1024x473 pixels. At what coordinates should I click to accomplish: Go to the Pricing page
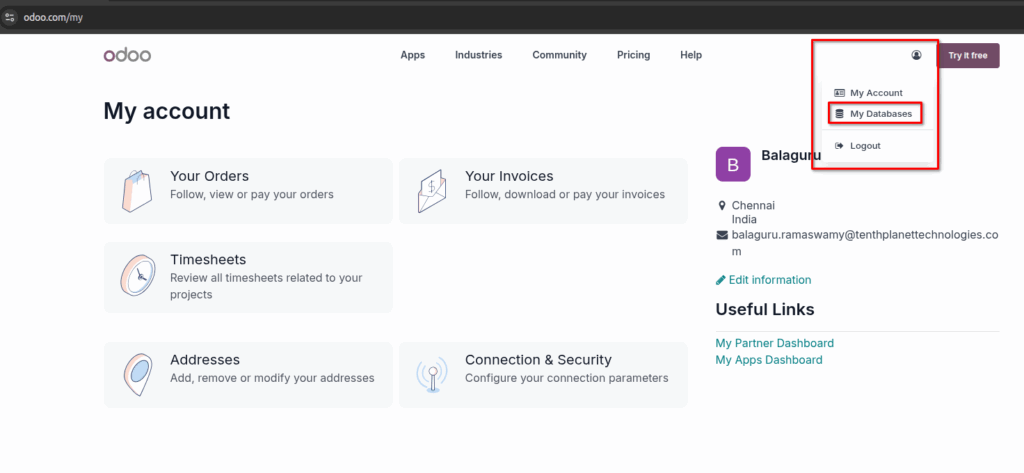pyautogui.click(x=633, y=55)
